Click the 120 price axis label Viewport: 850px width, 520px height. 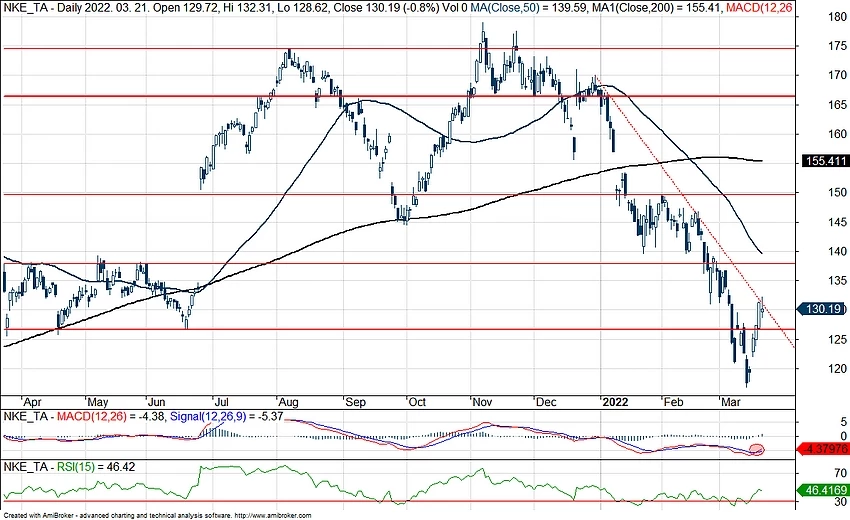click(838, 369)
